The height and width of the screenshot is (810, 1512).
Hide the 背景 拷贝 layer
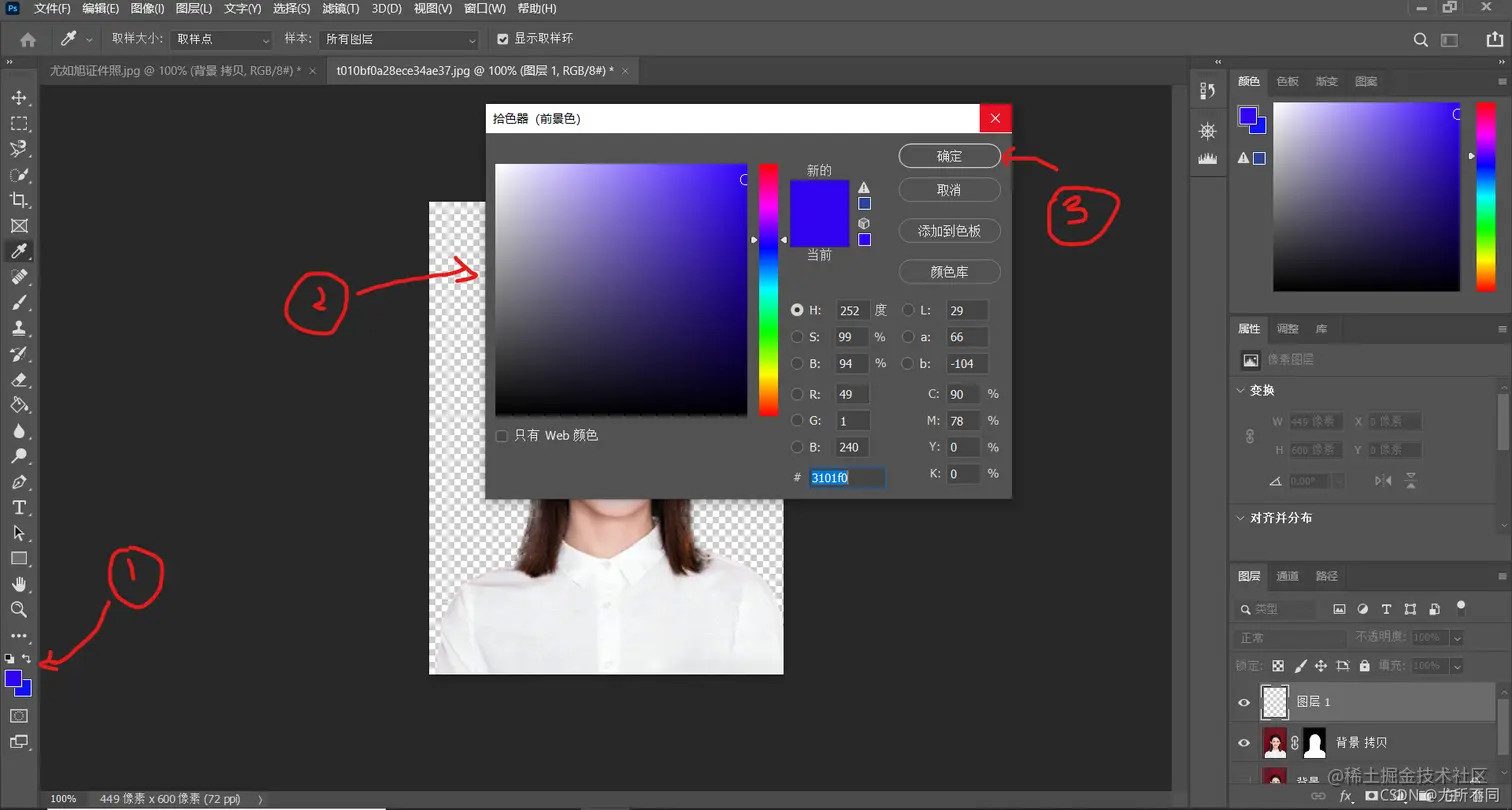(x=1244, y=742)
